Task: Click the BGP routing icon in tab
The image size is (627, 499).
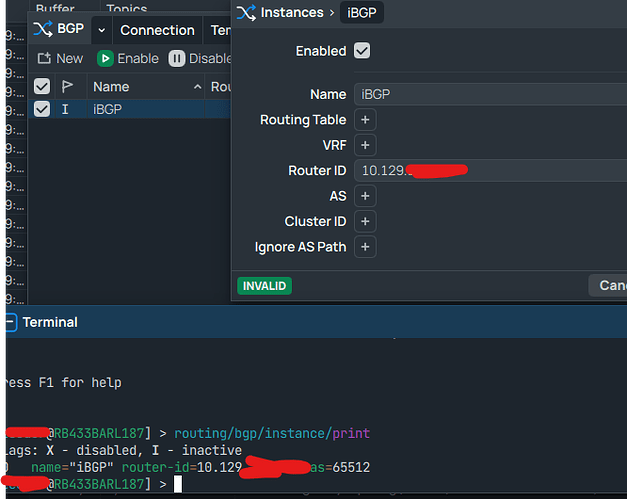Action: point(42,29)
